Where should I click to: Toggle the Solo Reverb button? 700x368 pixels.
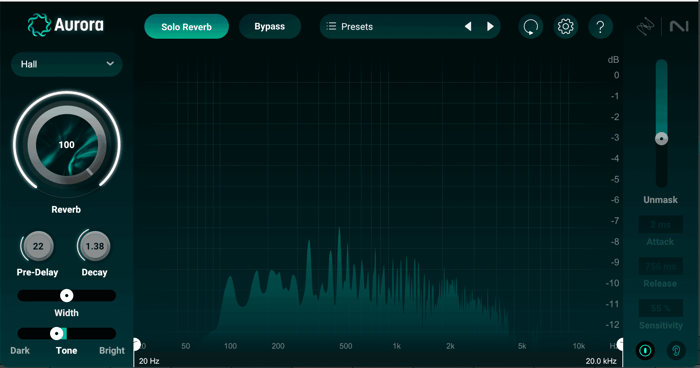pos(186,26)
